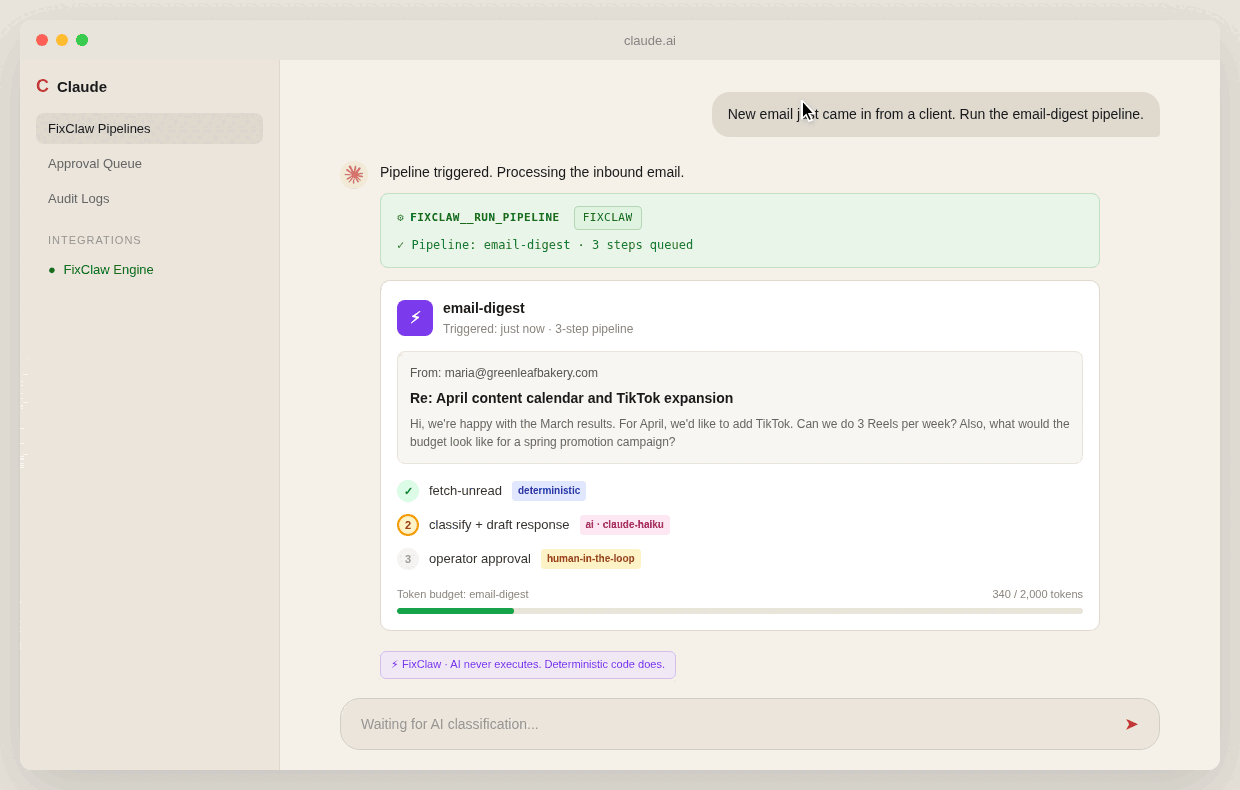The width and height of the screenshot is (1240, 790).
Task: Click the 'fetch-unread' step label
Action: coord(465,491)
